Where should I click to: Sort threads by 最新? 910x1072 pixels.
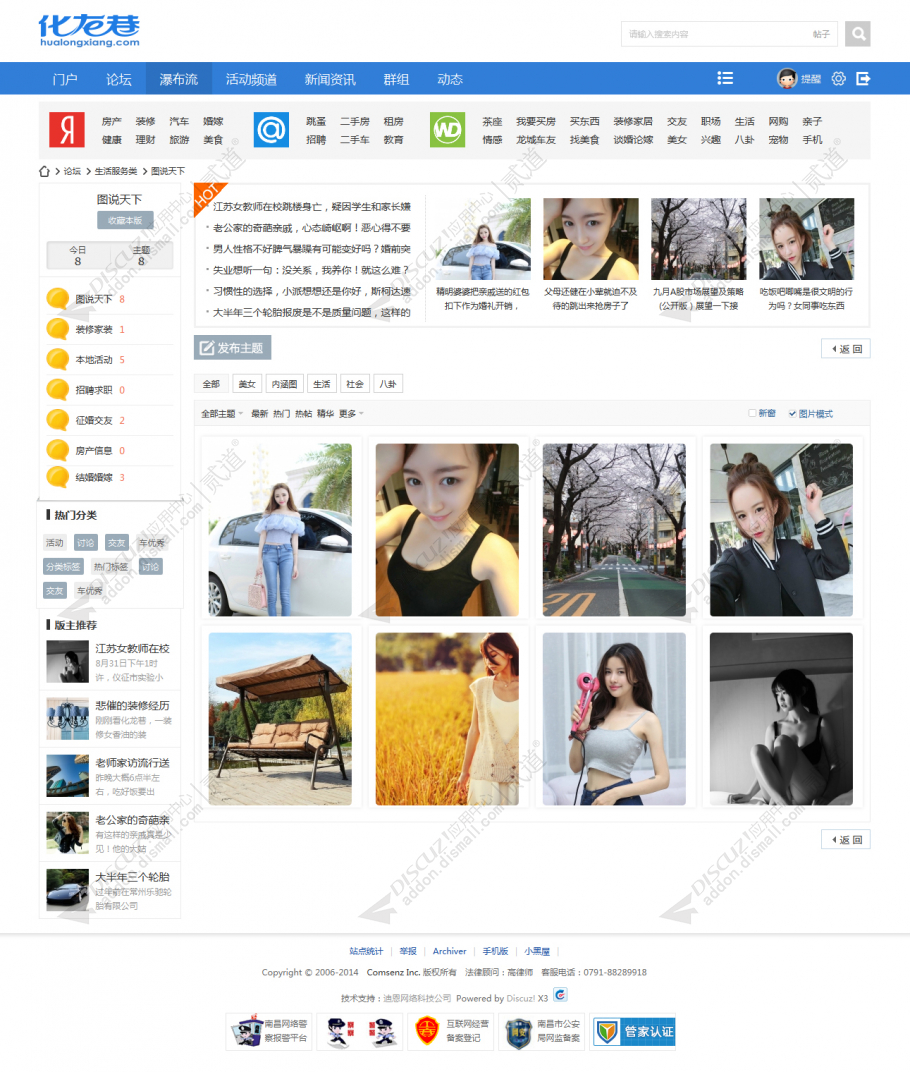259,414
